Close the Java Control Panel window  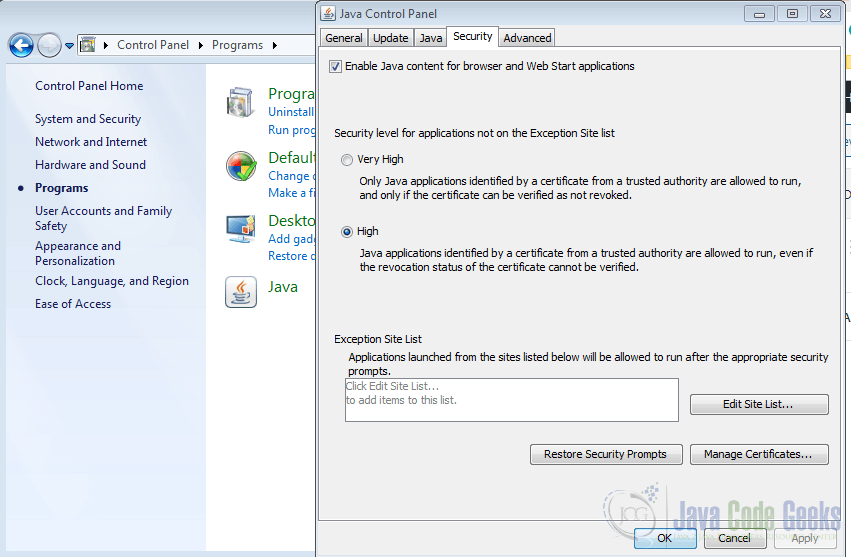(825, 14)
